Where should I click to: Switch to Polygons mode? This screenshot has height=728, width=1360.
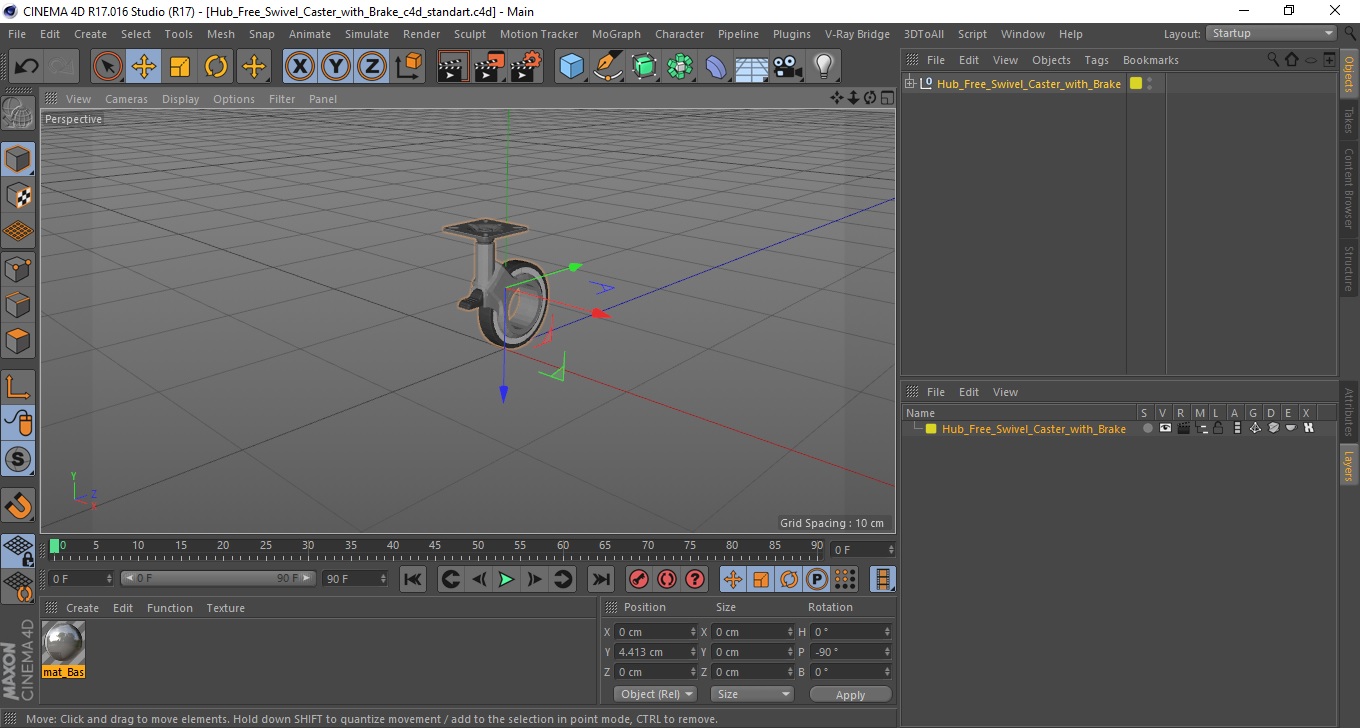[18, 340]
